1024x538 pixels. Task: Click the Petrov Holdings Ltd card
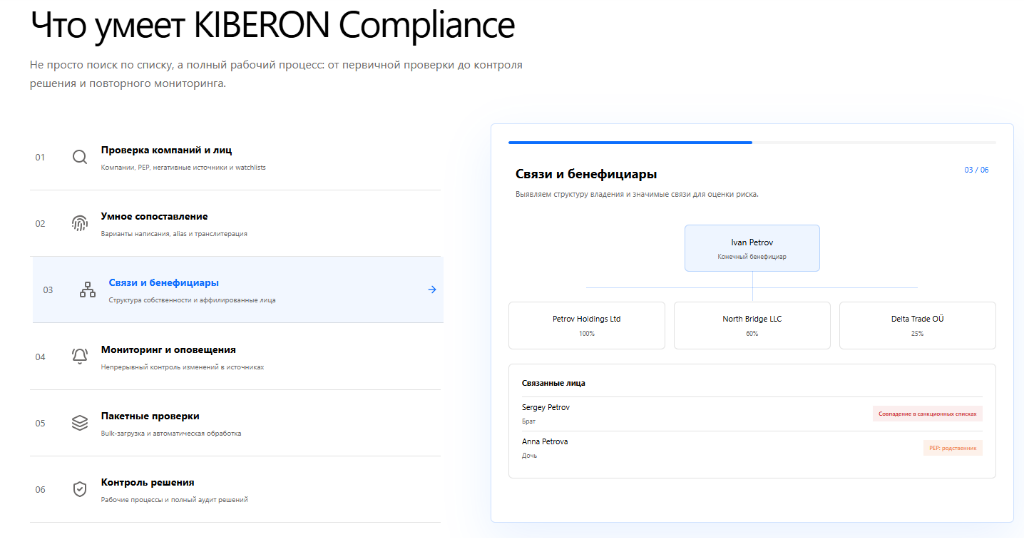586,325
